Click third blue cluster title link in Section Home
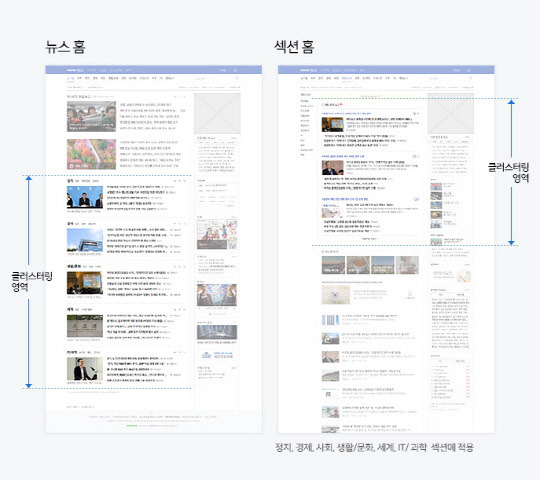 [x=345, y=199]
